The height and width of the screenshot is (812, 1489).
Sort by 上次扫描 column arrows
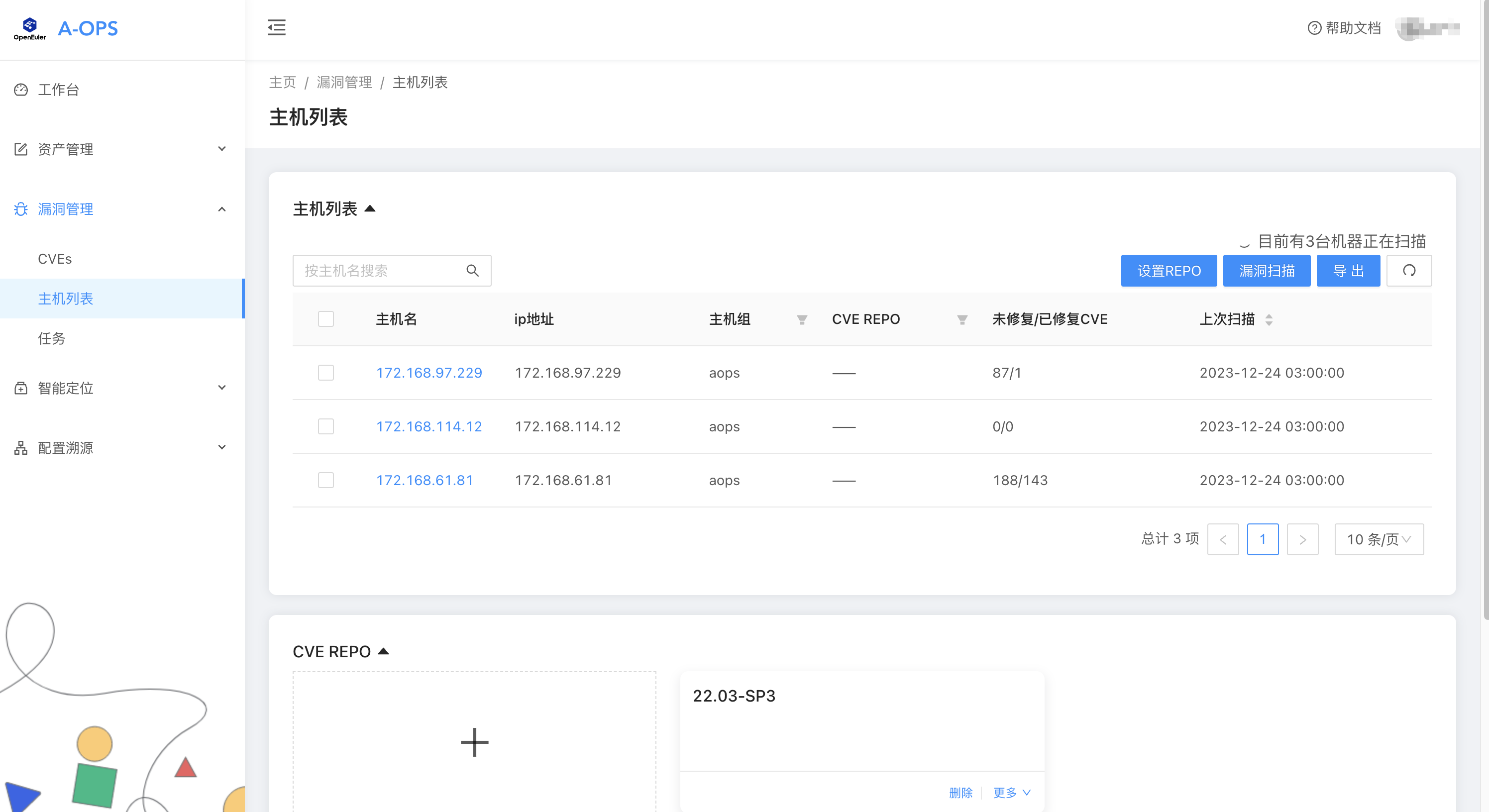coord(1269,319)
